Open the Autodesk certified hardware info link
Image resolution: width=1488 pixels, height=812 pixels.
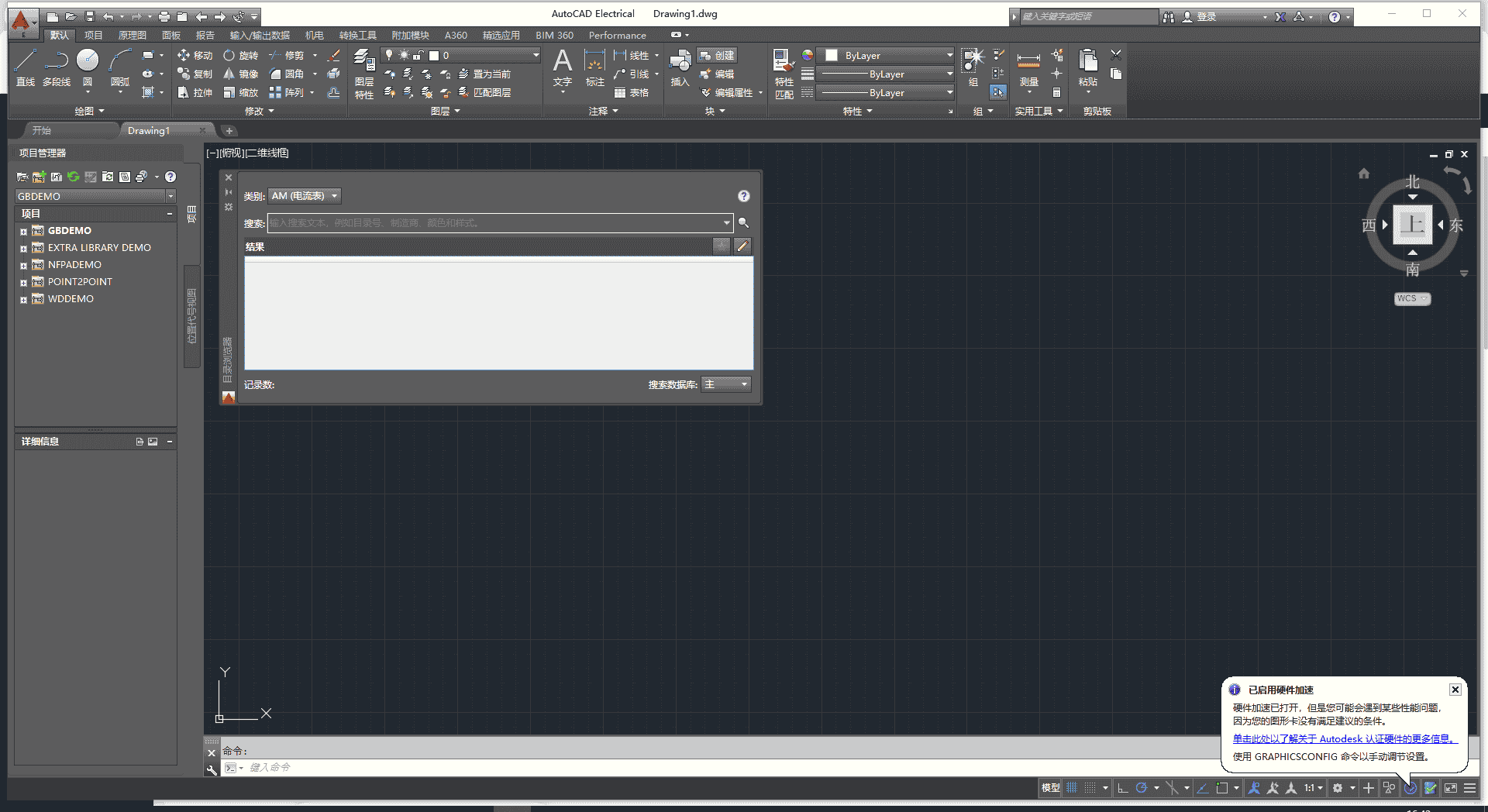[1345, 738]
